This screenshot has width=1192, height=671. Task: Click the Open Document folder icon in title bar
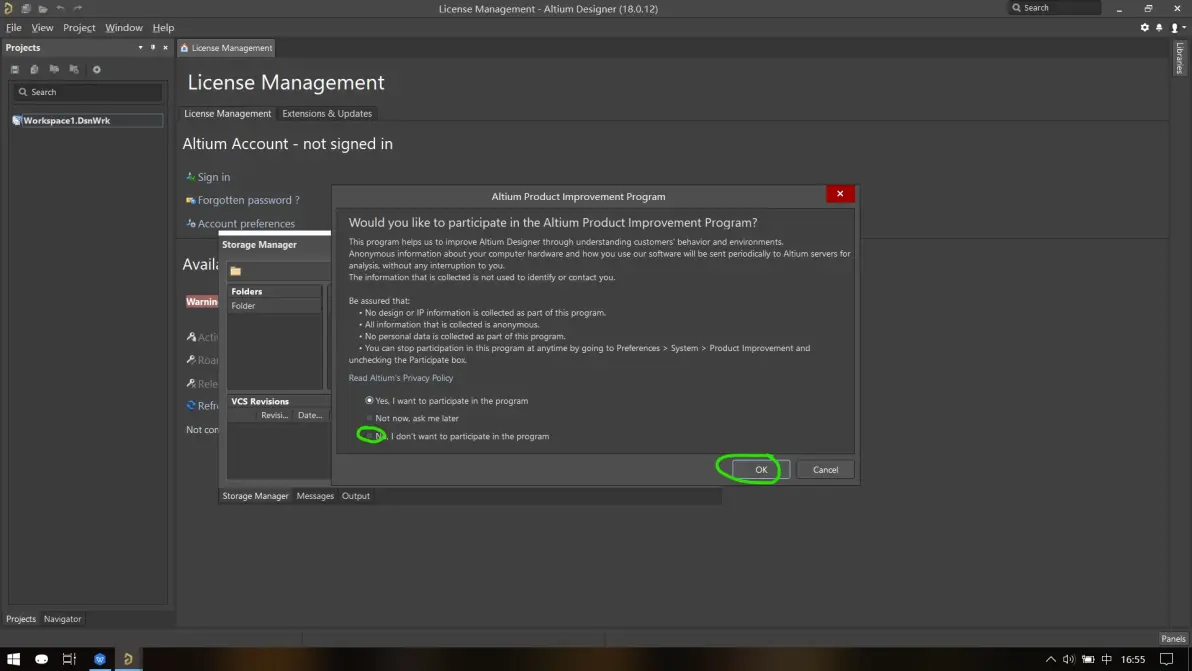point(43,8)
